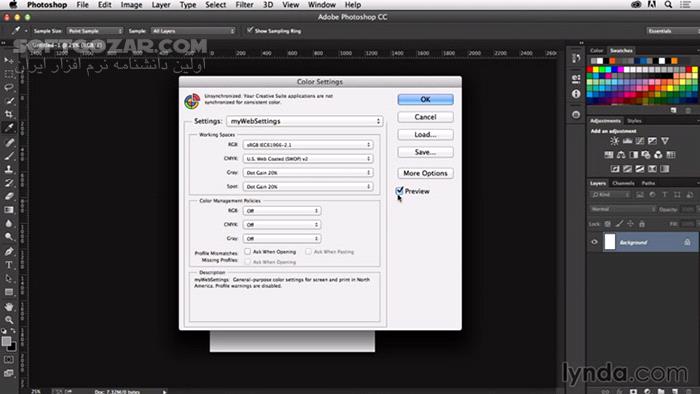Select the Eraser tool

[8, 196]
